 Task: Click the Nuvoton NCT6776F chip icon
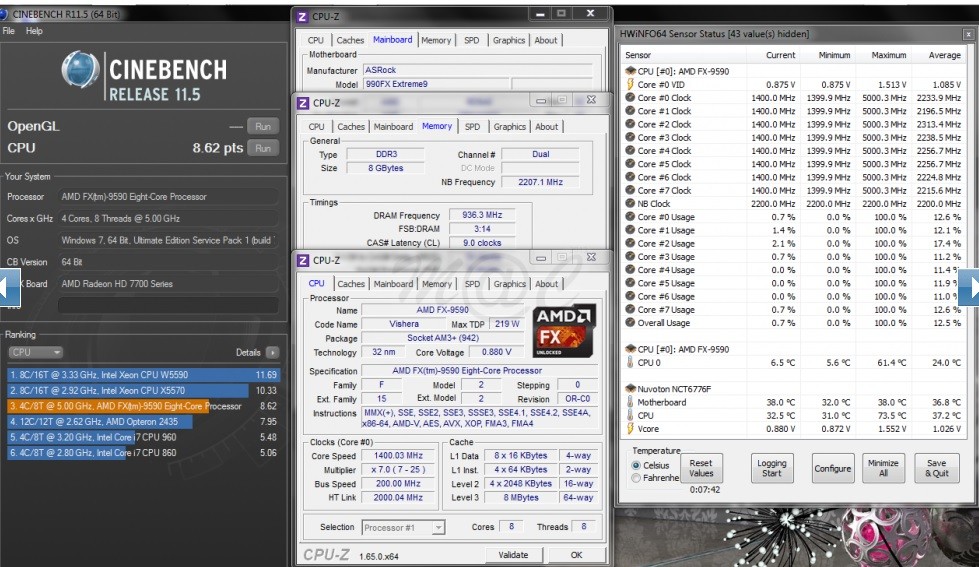click(630, 388)
